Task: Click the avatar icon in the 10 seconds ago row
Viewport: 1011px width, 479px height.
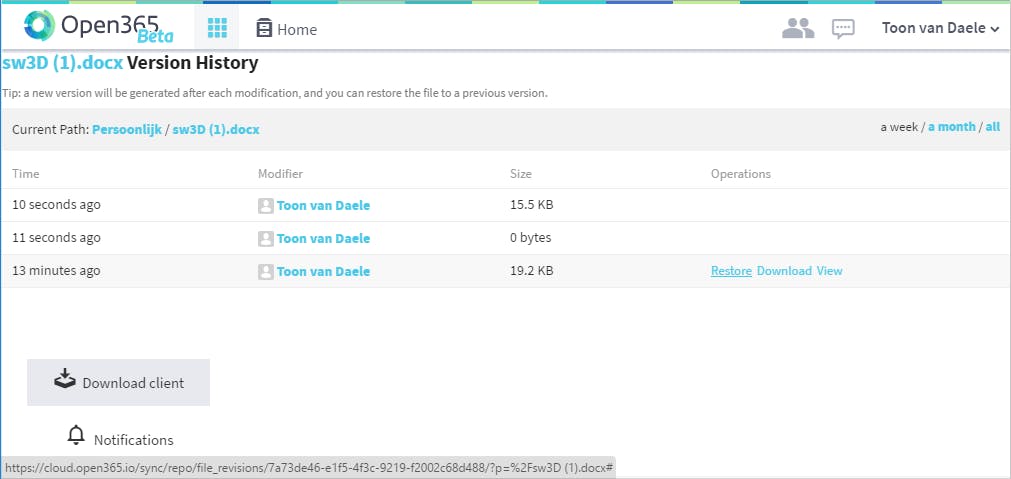Action: 266,206
